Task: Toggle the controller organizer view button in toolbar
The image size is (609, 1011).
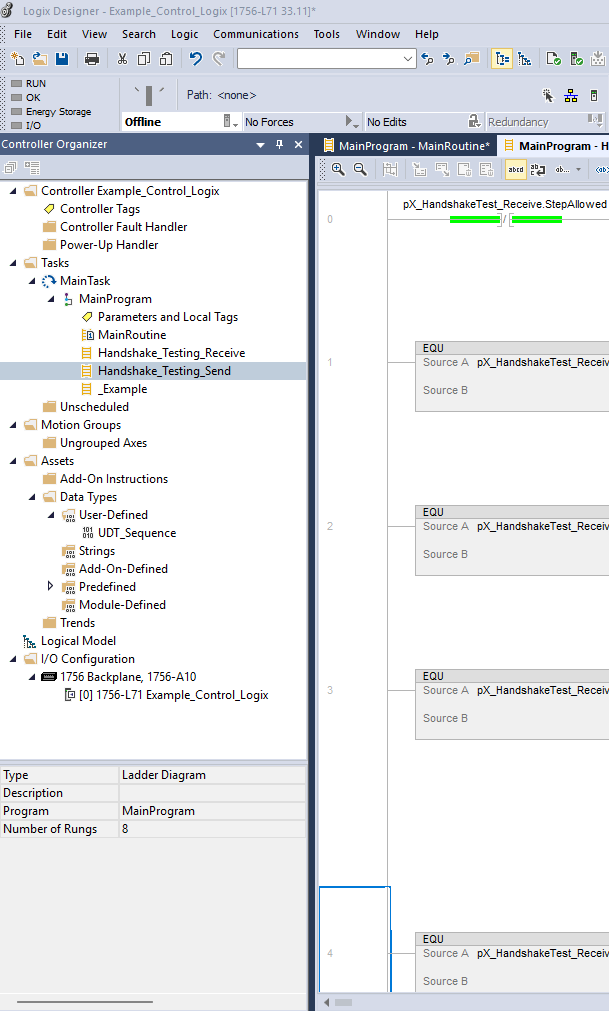Action: pos(502,60)
